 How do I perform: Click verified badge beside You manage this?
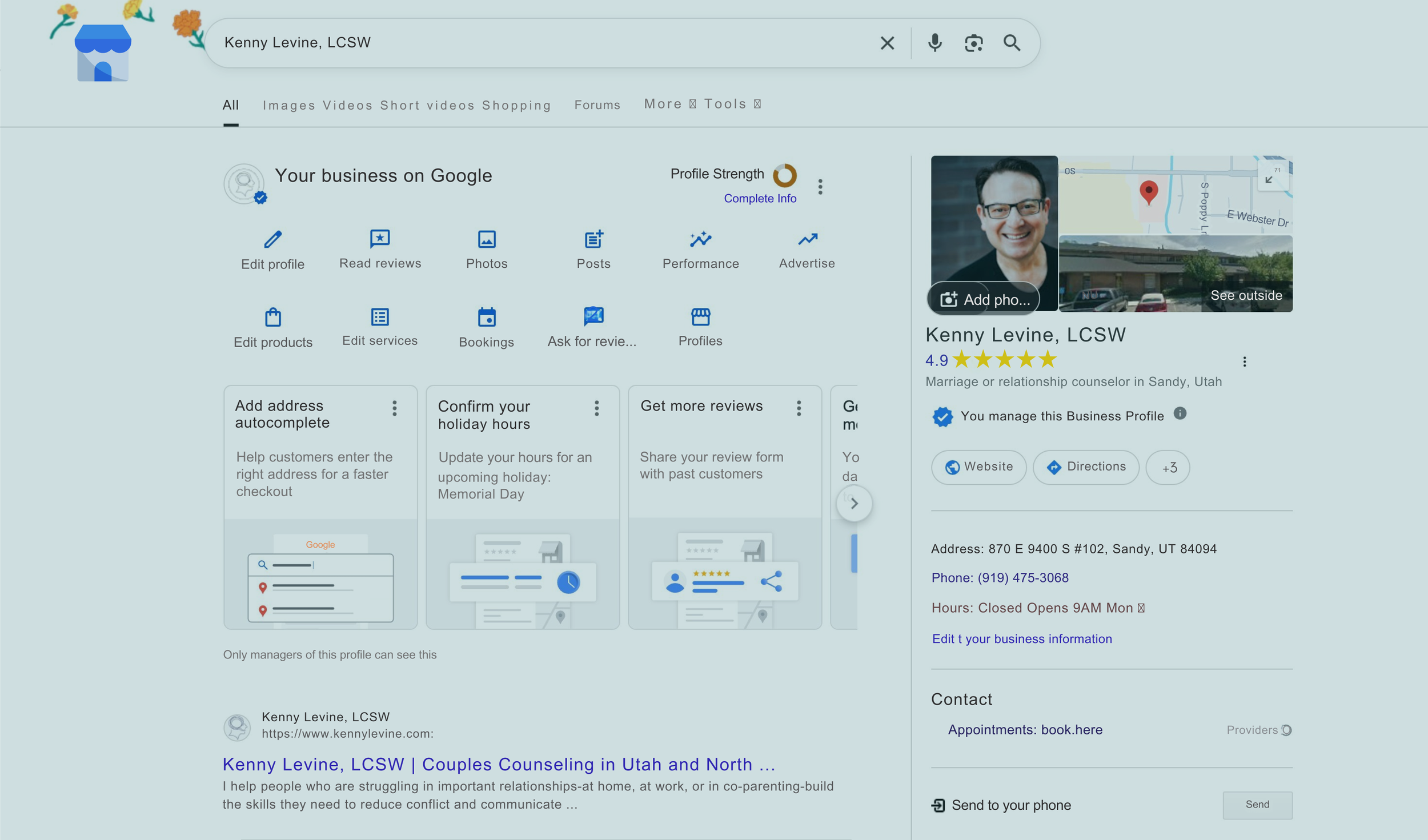pos(942,416)
